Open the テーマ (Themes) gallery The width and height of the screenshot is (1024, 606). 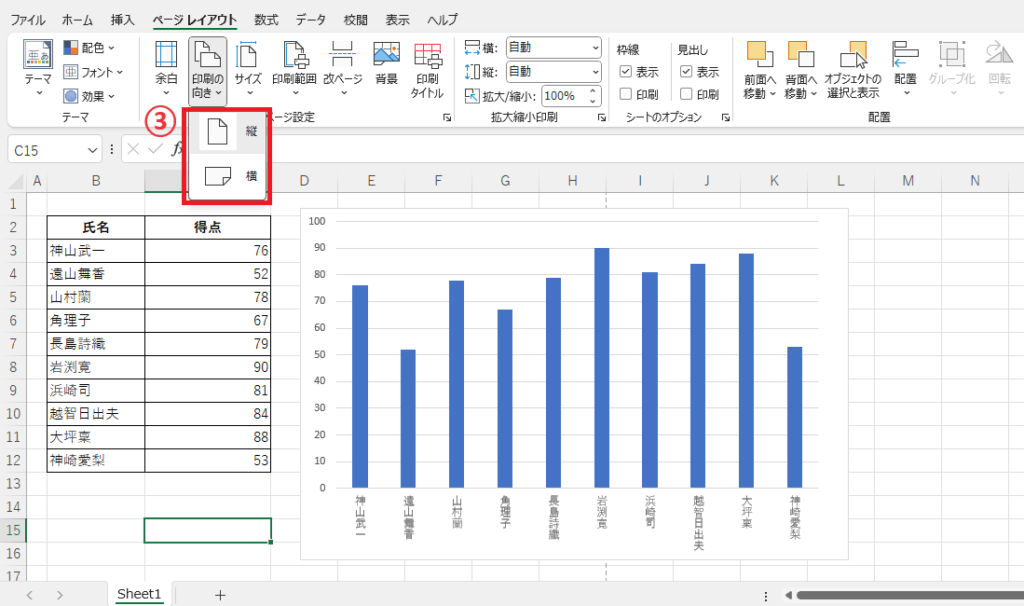click(x=38, y=68)
